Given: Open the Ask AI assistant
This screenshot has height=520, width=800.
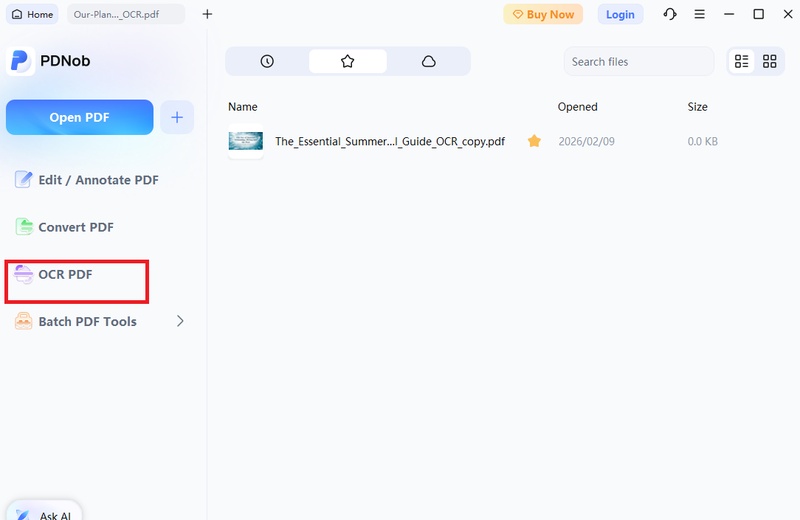Looking at the screenshot, I should click(x=44, y=512).
